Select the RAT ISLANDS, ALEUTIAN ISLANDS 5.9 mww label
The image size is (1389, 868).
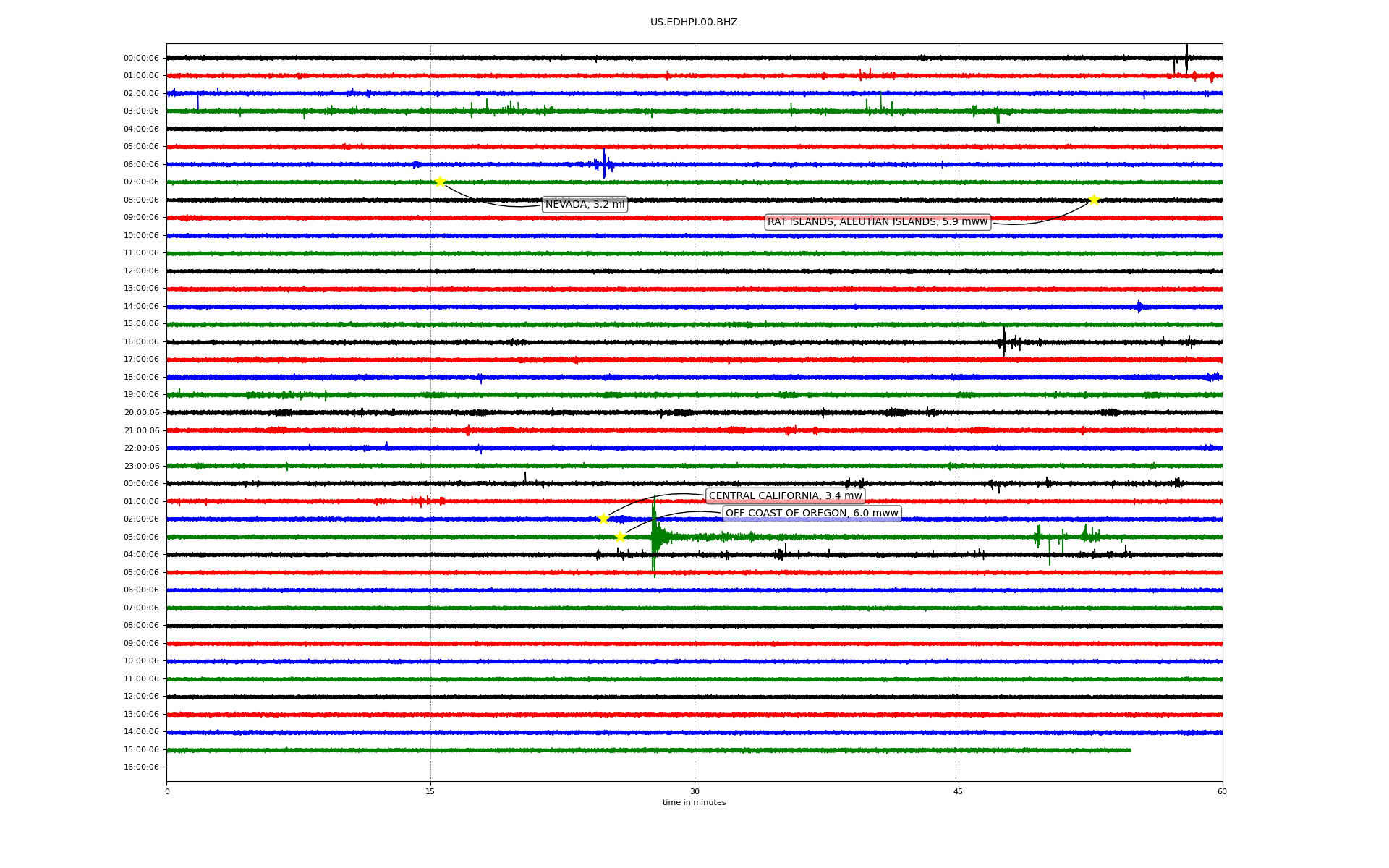(x=877, y=222)
